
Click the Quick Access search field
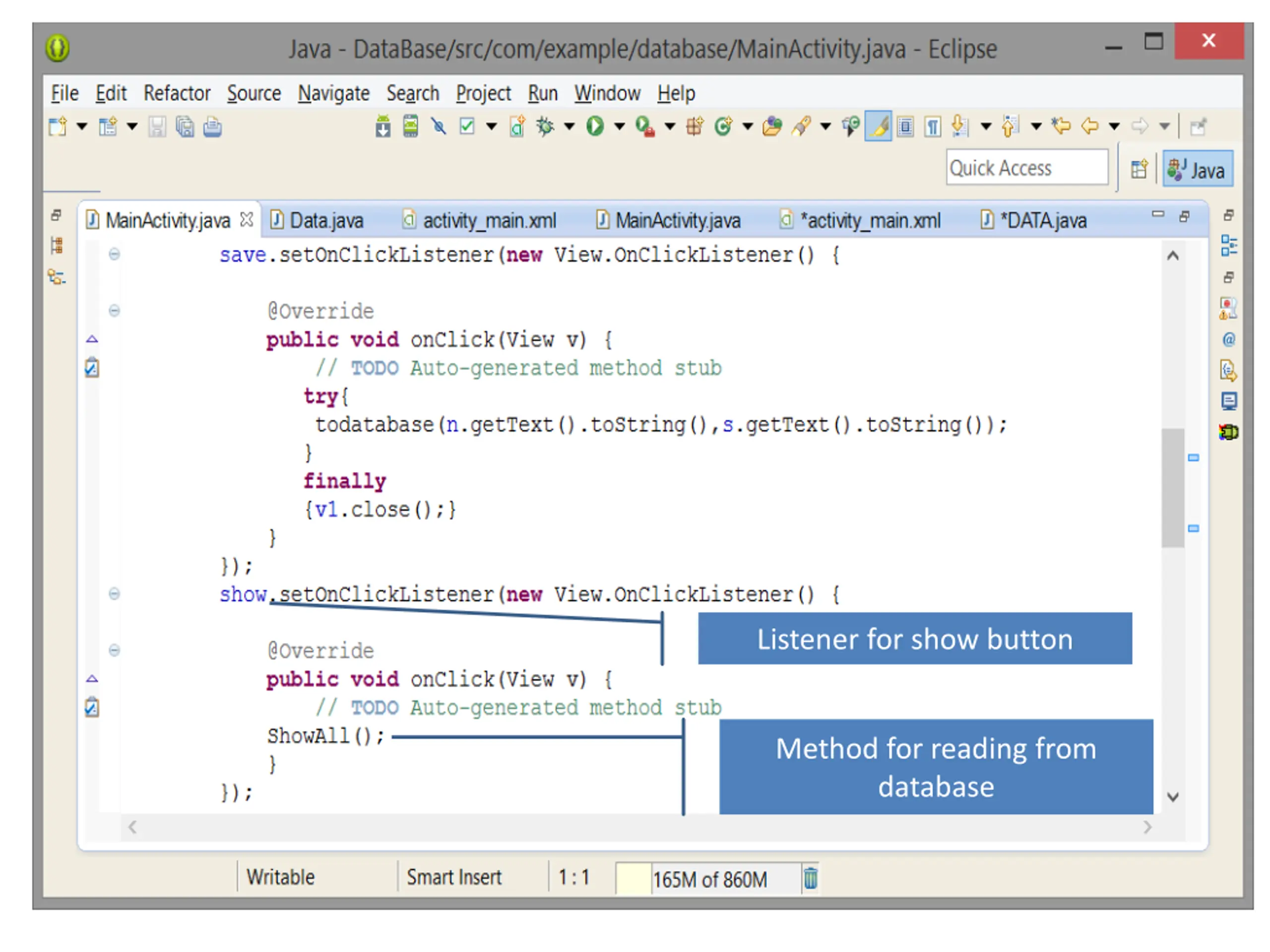tap(1027, 168)
